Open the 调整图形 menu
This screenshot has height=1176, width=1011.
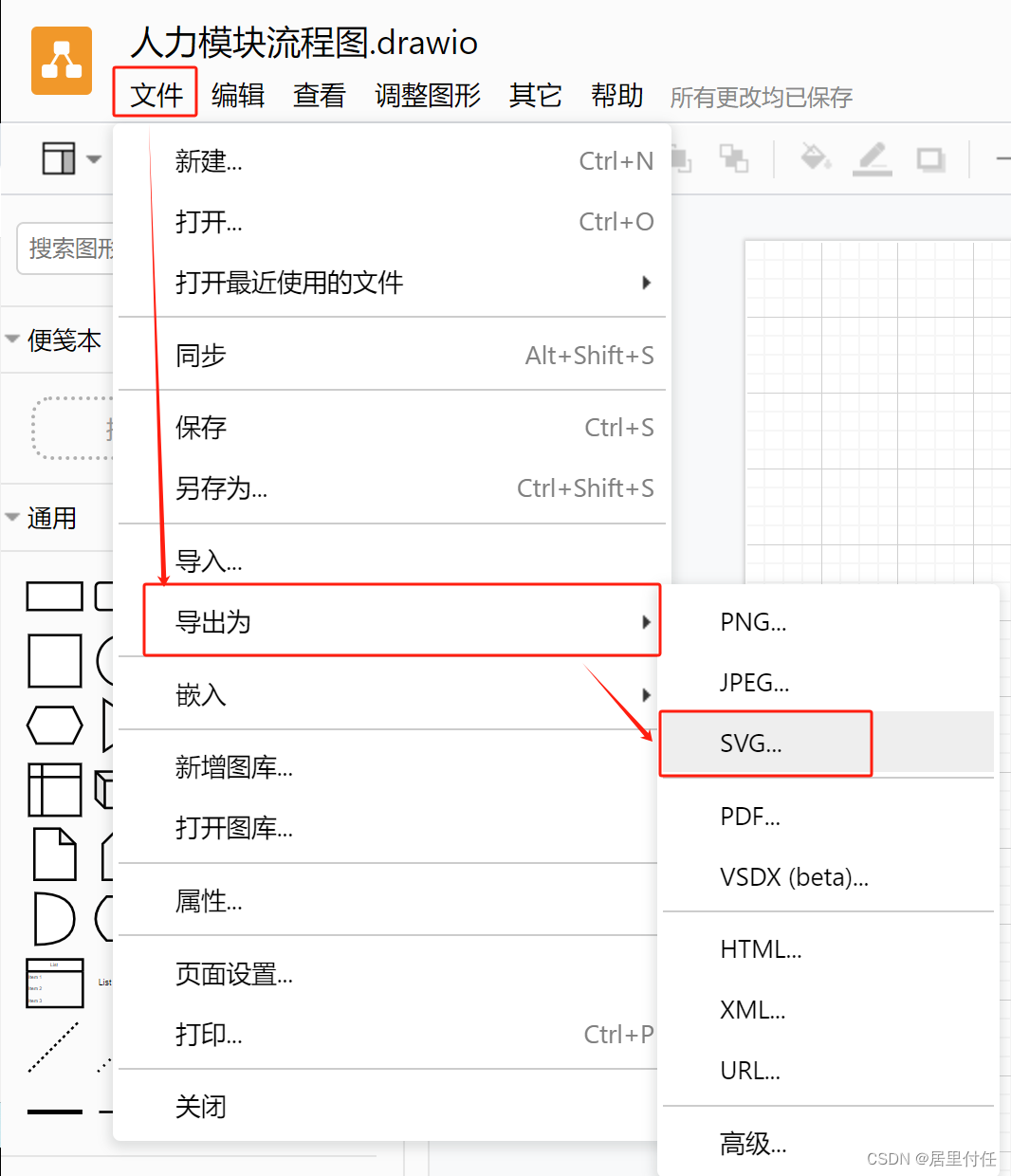[428, 95]
